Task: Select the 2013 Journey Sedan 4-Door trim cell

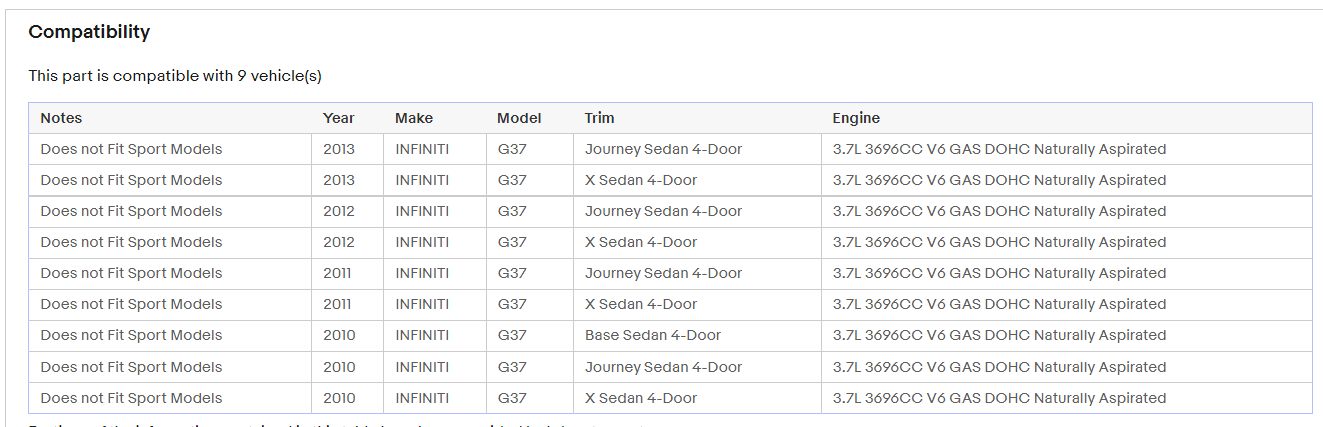Action: 697,149
